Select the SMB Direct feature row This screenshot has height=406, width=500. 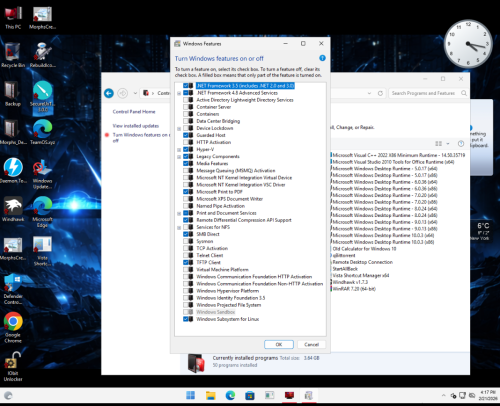[x=208, y=234]
